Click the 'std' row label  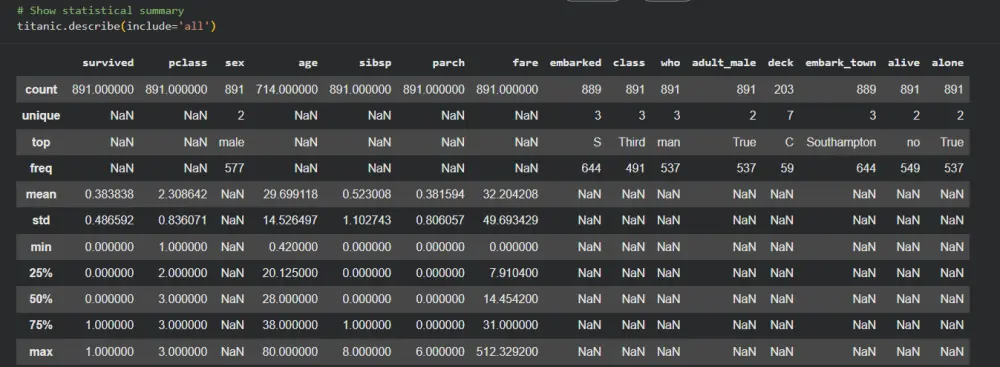click(41, 221)
